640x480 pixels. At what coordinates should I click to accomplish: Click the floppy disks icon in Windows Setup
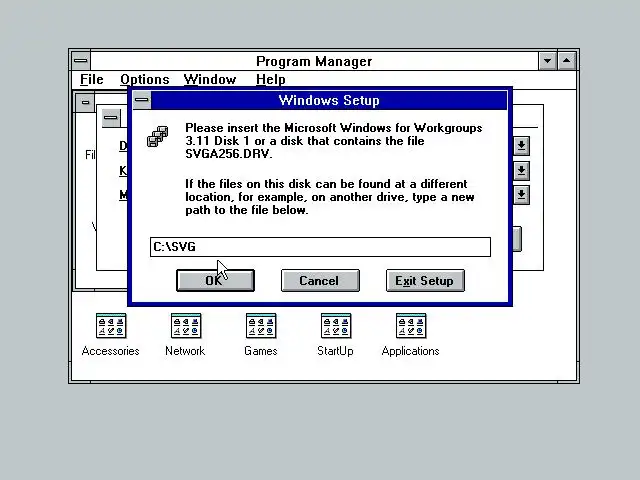pyautogui.click(x=158, y=136)
